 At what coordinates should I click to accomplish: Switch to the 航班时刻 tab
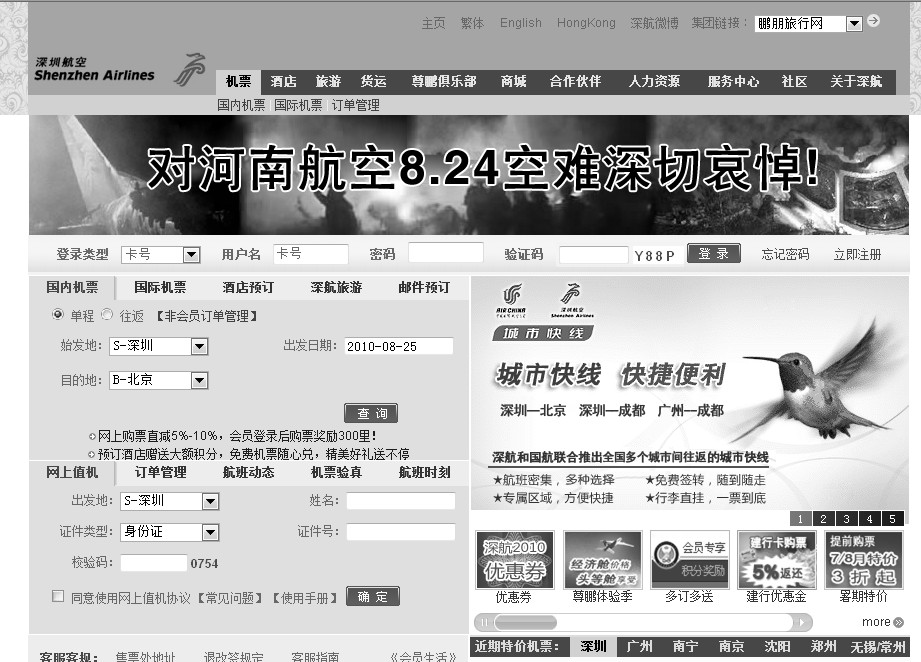[x=425, y=472]
